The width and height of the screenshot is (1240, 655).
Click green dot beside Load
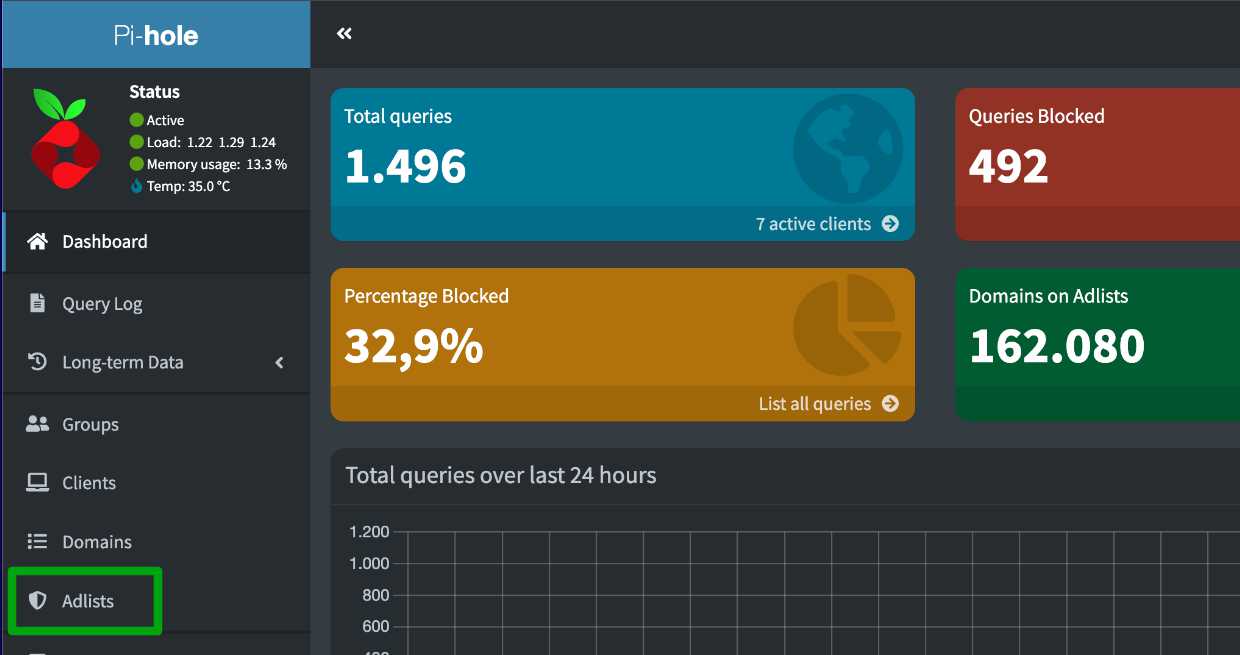pos(137,142)
